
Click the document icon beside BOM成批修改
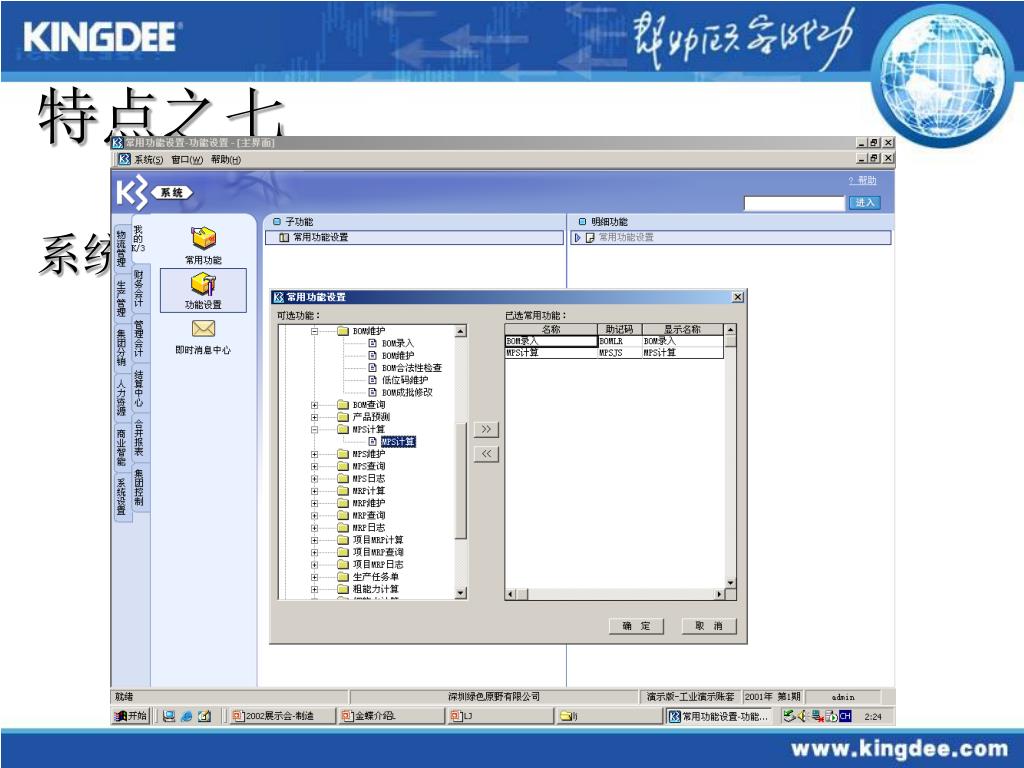point(372,392)
